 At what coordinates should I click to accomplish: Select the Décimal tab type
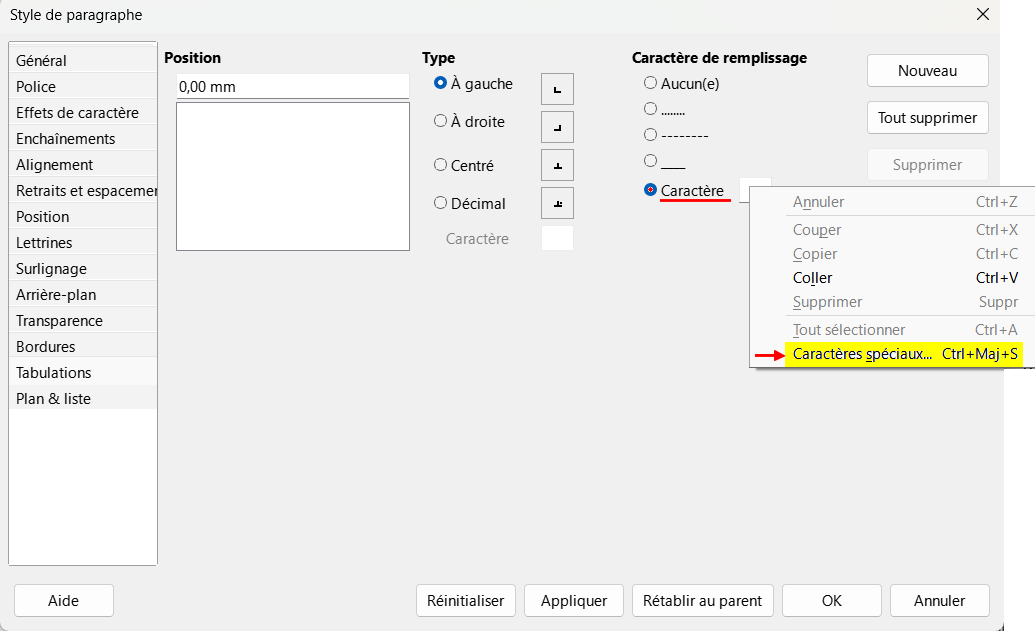click(469, 203)
